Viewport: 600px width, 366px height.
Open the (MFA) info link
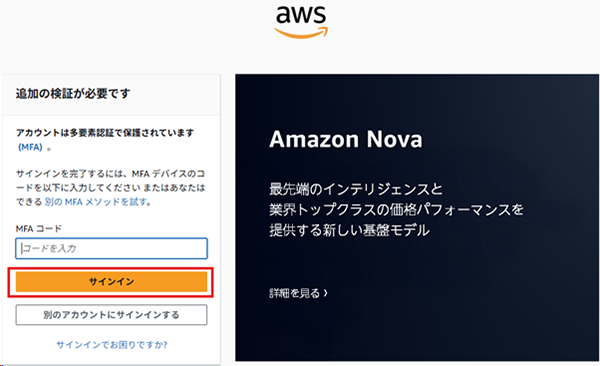[30, 147]
